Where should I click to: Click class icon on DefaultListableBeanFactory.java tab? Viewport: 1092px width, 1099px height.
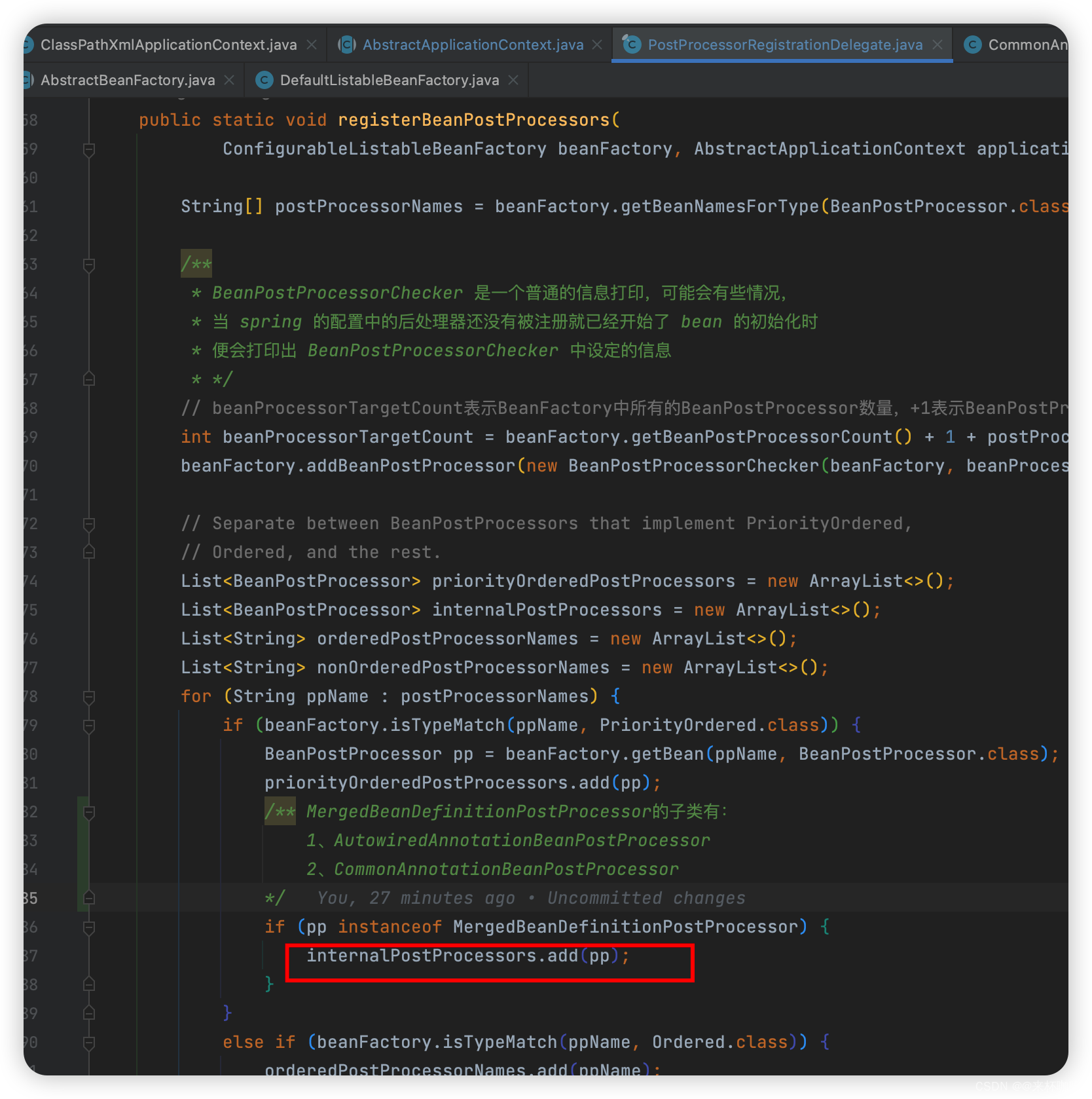pyautogui.click(x=264, y=80)
